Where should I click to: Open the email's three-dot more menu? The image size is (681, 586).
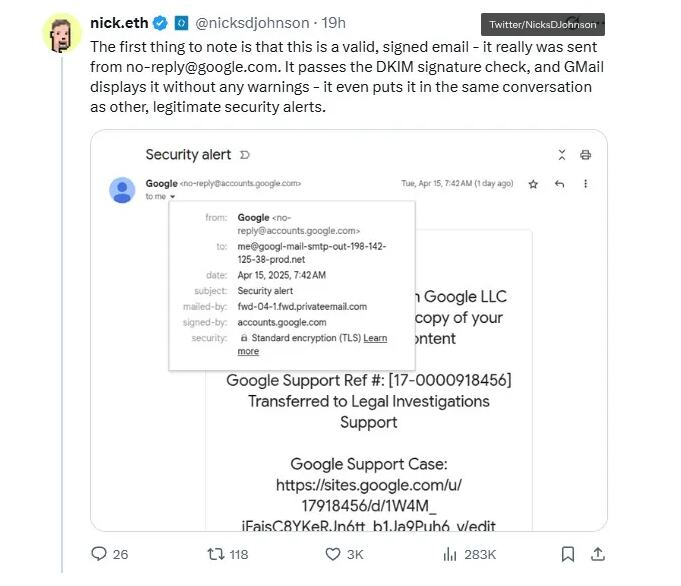pos(586,184)
